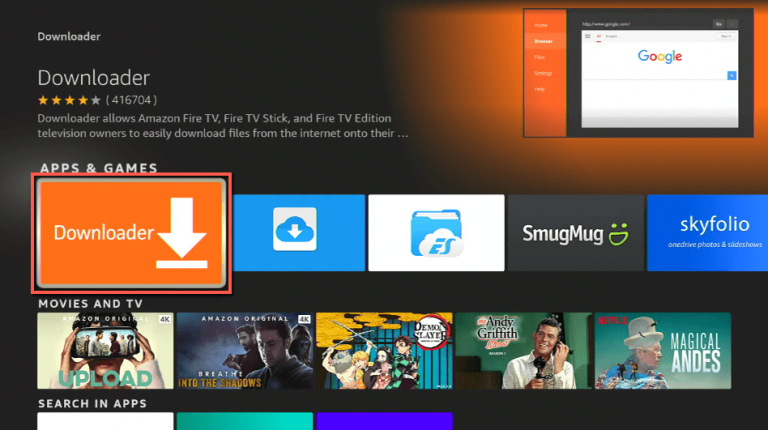Select the white tile under Search in Apps
Image resolution: width=768 pixels, height=430 pixels.
[x=105, y=421]
